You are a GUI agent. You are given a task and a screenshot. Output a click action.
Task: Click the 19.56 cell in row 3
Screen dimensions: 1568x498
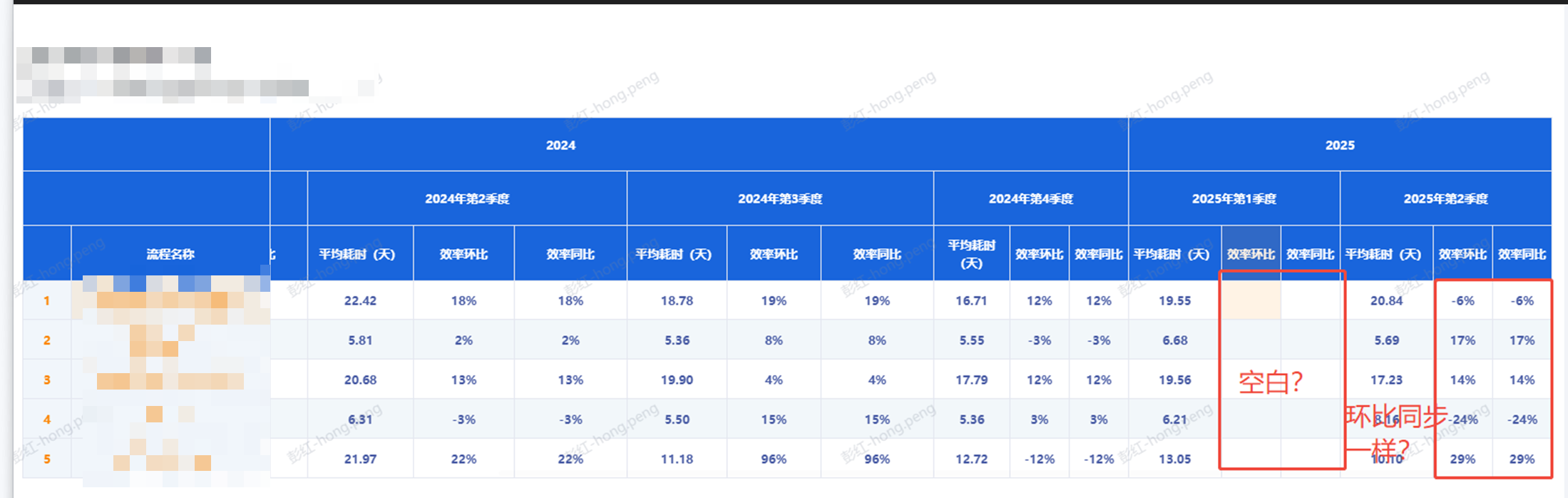point(1175,380)
